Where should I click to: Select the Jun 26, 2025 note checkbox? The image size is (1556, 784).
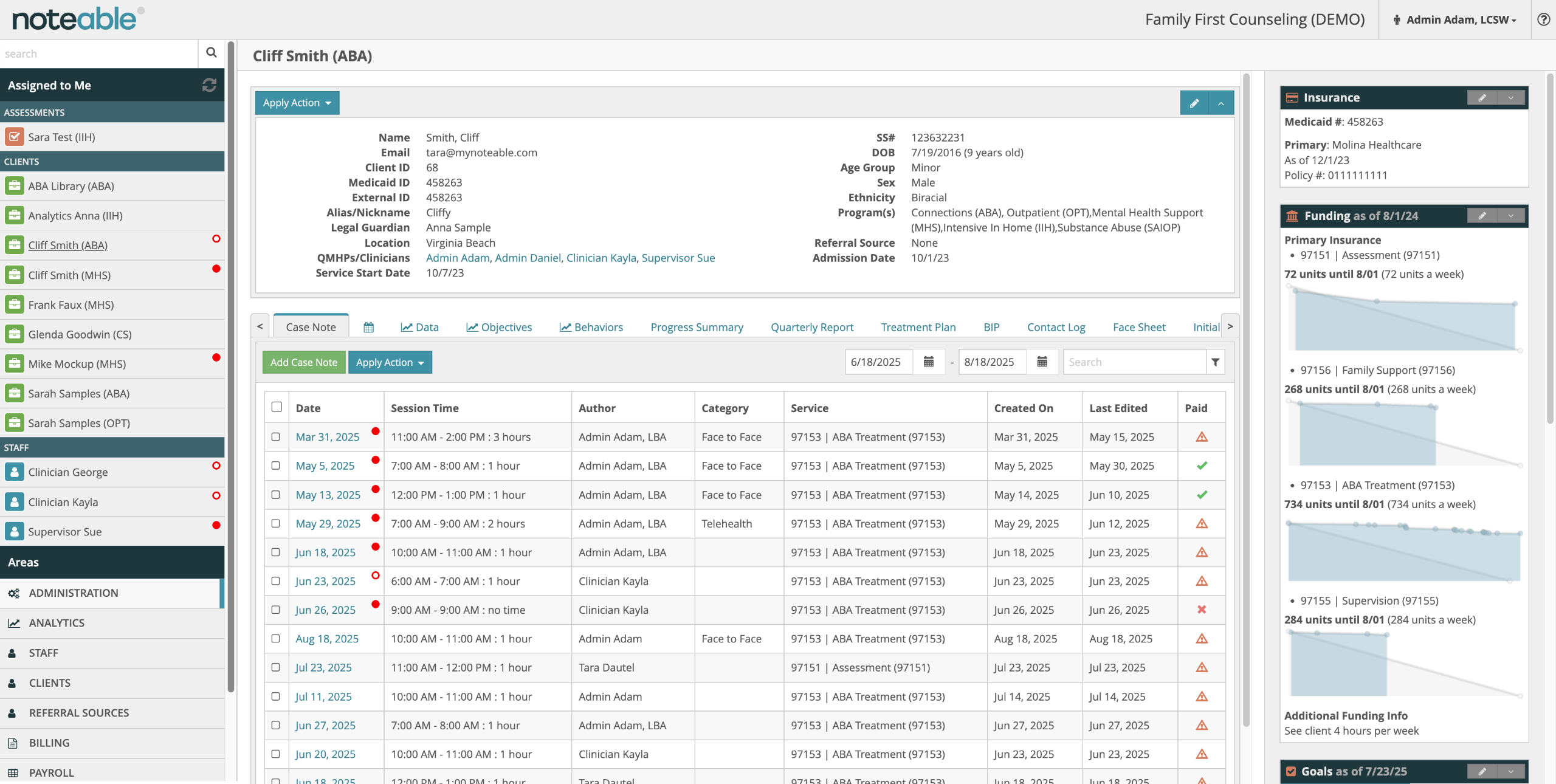pos(276,610)
